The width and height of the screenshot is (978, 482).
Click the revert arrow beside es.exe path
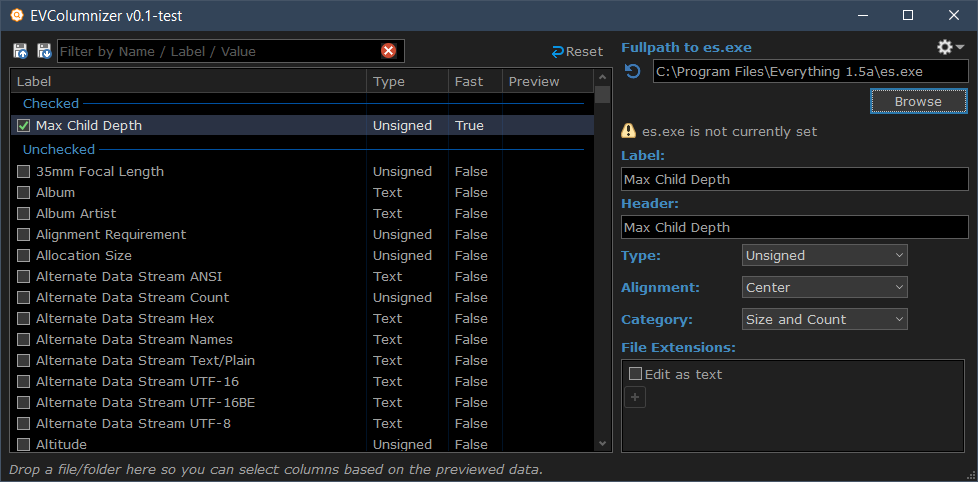pos(632,71)
